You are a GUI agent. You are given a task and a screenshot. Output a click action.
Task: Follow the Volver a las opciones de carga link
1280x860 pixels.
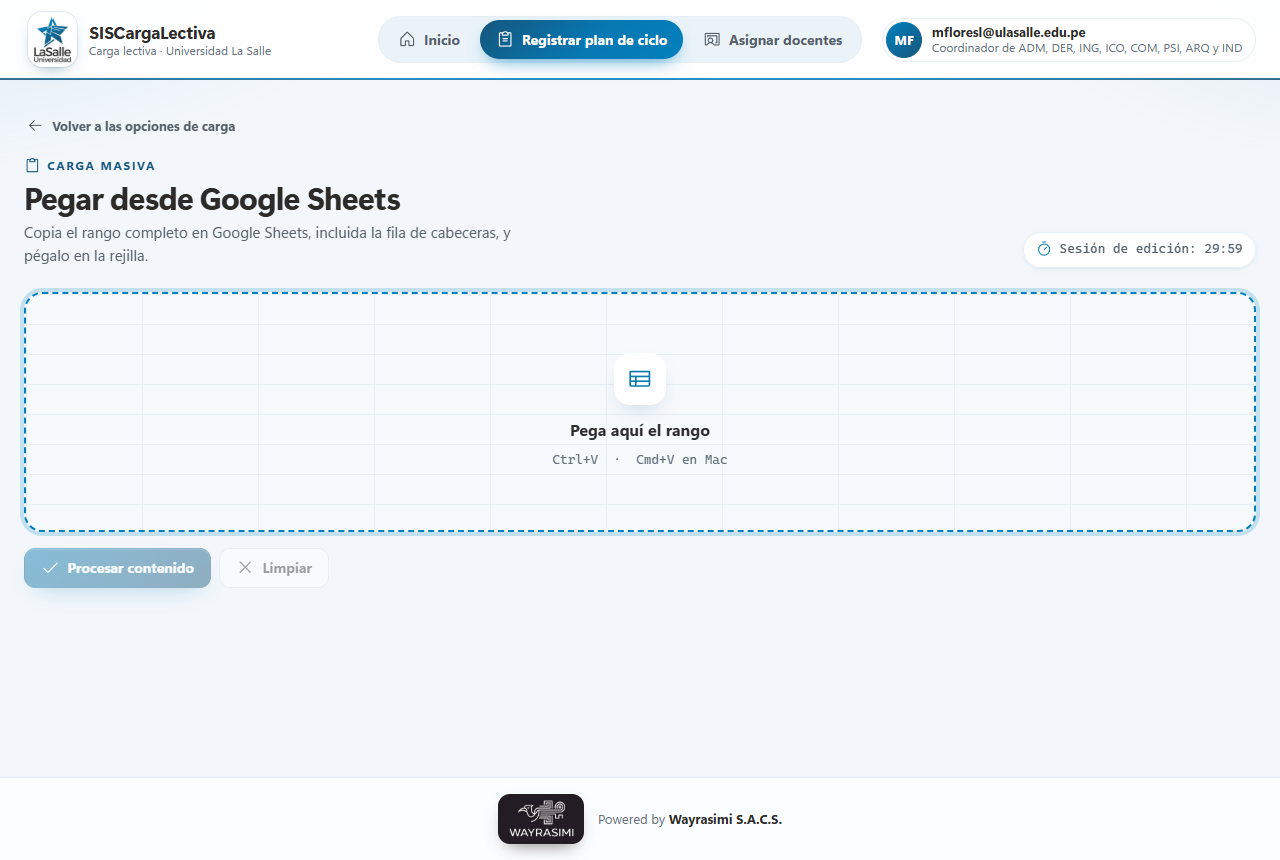[131, 126]
